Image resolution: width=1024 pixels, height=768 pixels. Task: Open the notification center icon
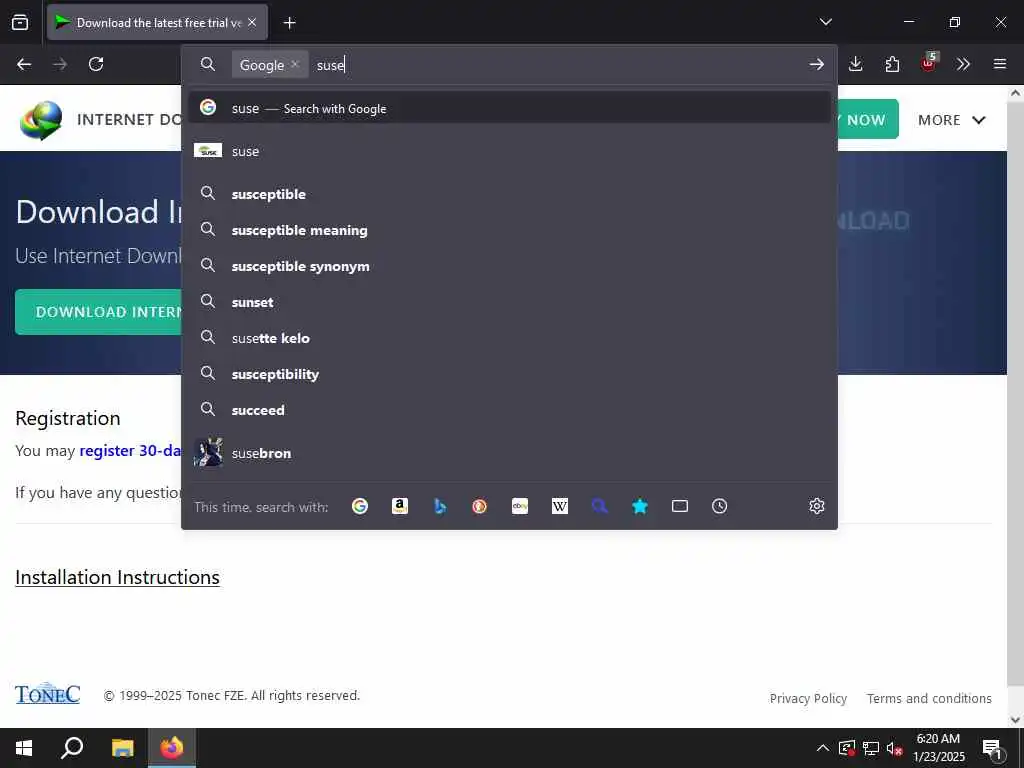coord(993,748)
